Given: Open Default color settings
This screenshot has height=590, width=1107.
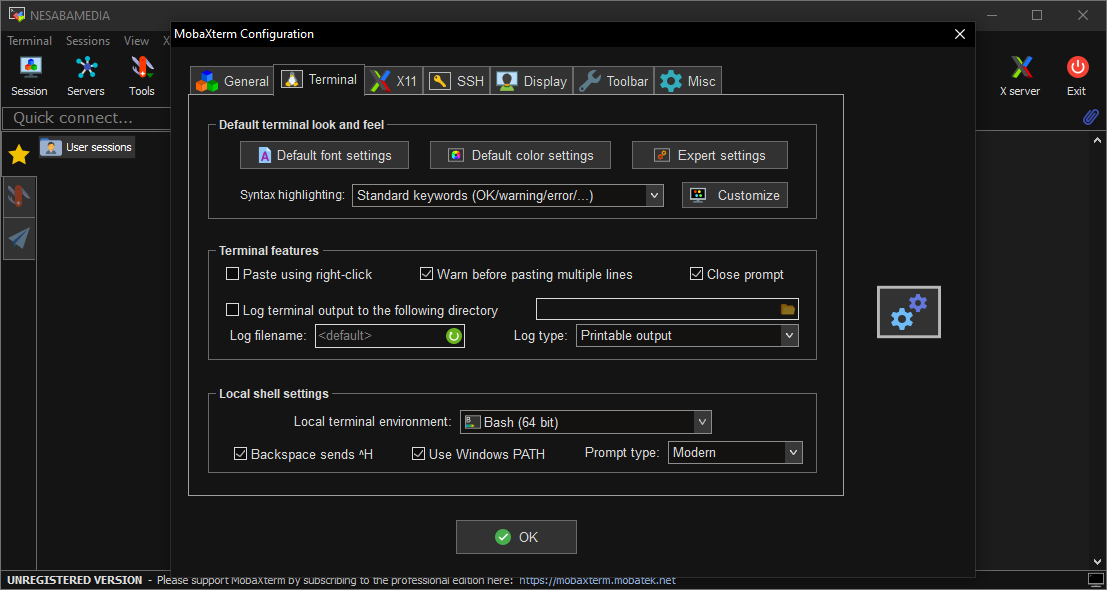Looking at the screenshot, I should point(520,155).
